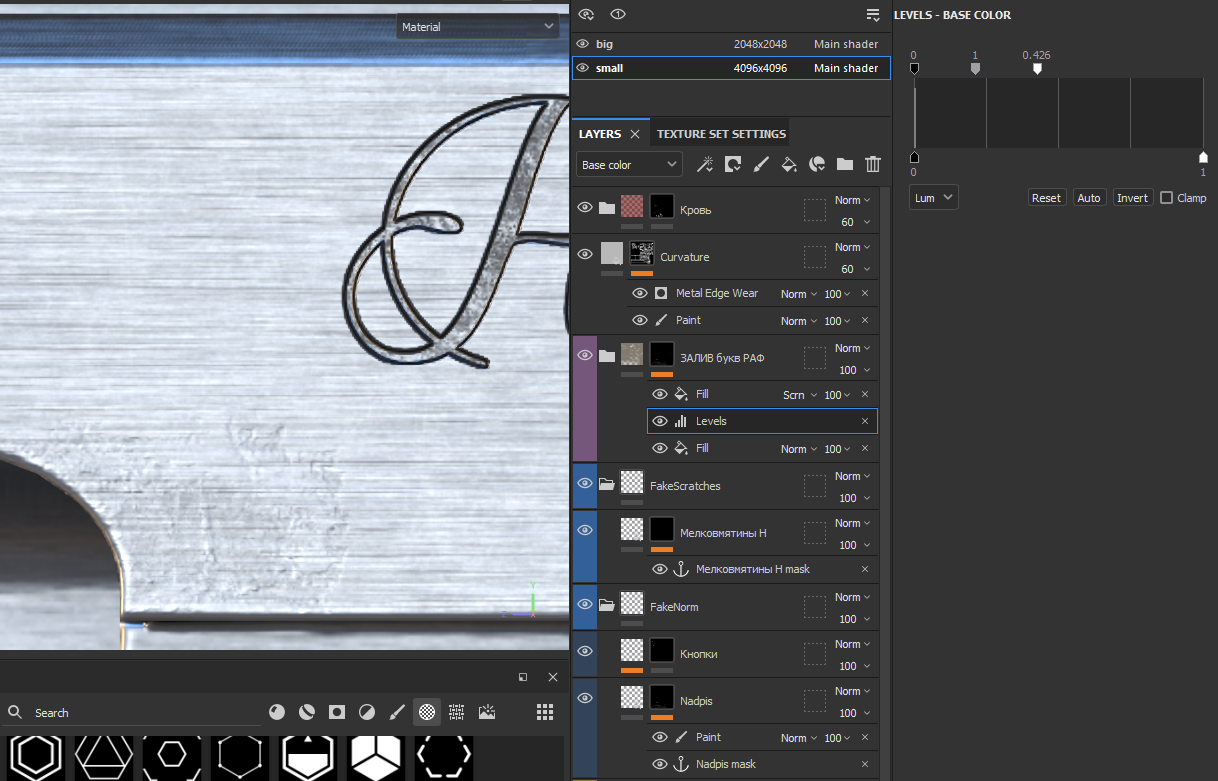Image resolution: width=1218 pixels, height=781 pixels.
Task: Select the big texture set row
Action: pyautogui.click(x=731, y=44)
